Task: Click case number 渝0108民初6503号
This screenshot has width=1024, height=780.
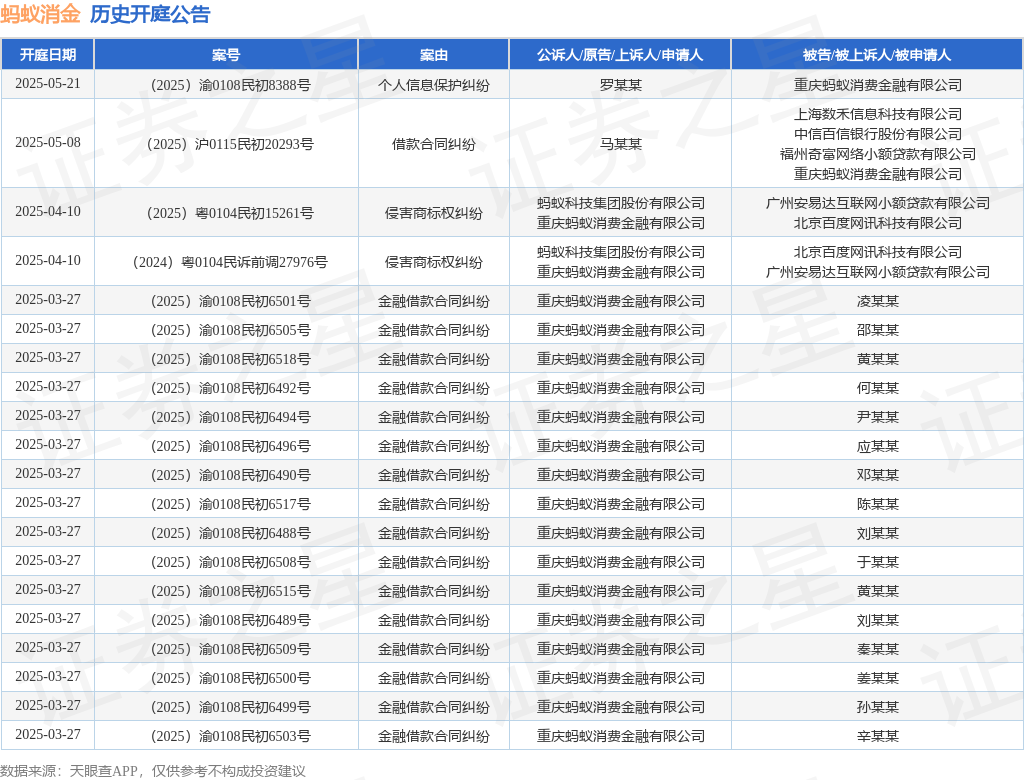Action: click(x=231, y=736)
